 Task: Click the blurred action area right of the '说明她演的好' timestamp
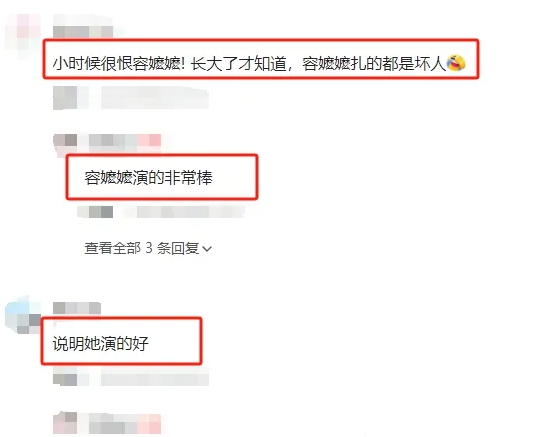coord(155,380)
